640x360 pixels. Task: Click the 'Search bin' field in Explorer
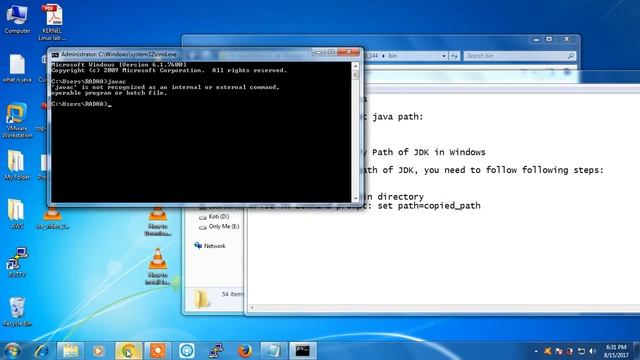point(520,56)
